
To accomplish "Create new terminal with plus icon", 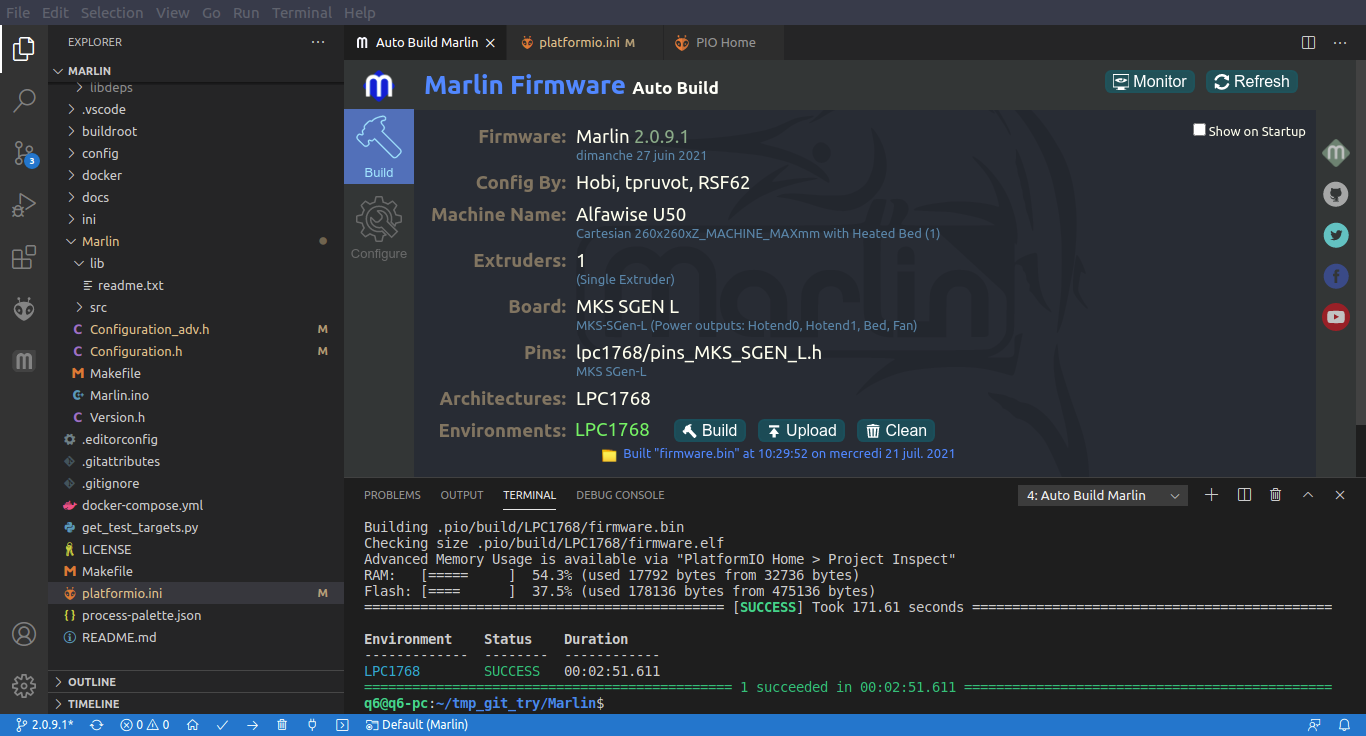I will pyautogui.click(x=1211, y=495).
